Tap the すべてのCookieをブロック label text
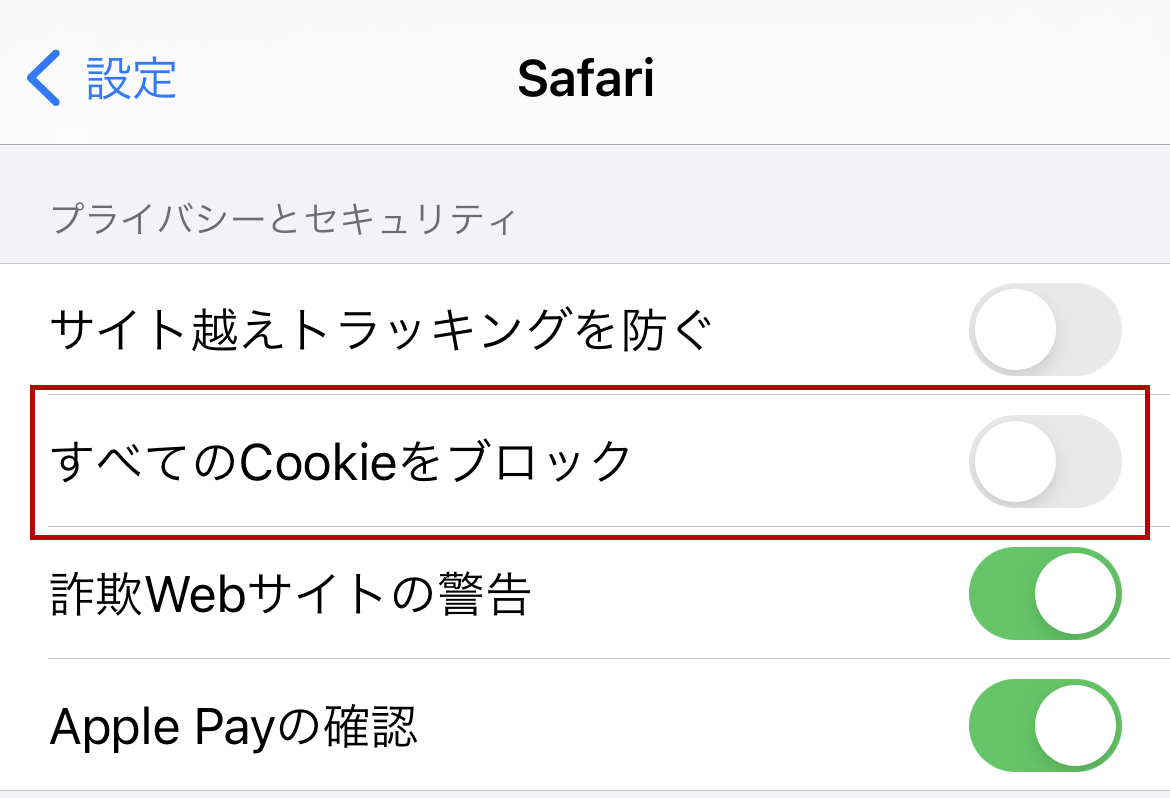The width and height of the screenshot is (1170, 798). coord(341,461)
